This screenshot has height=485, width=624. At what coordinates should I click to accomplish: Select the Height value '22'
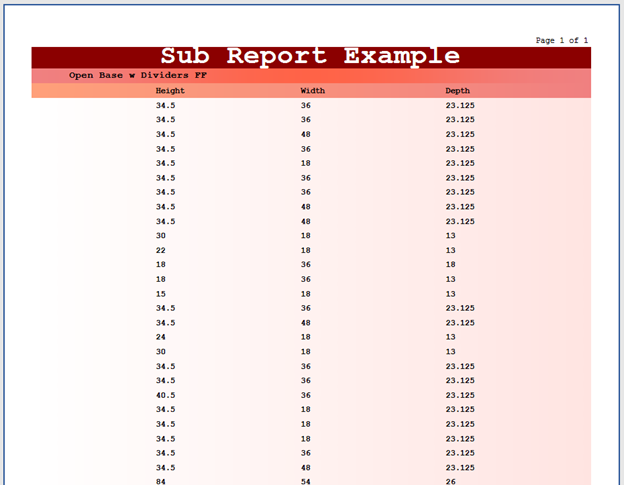pos(160,250)
